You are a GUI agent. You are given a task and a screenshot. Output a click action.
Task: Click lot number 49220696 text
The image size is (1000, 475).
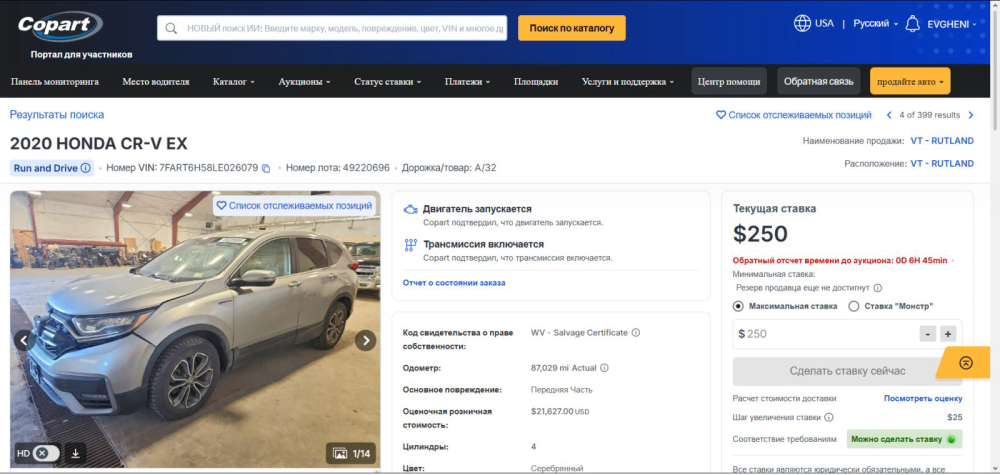coord(366,168)
